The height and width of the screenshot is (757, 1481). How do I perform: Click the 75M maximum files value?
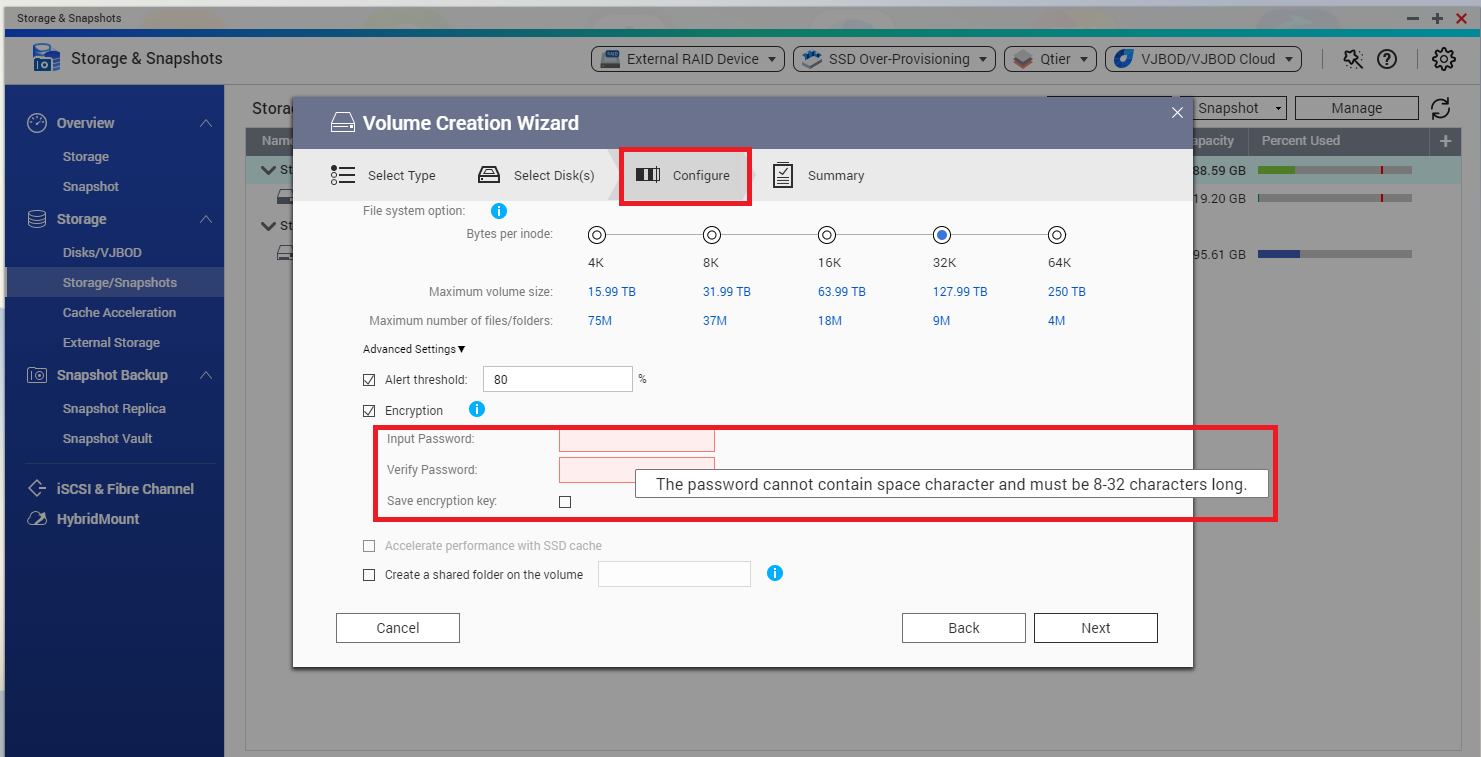point(600,321)
